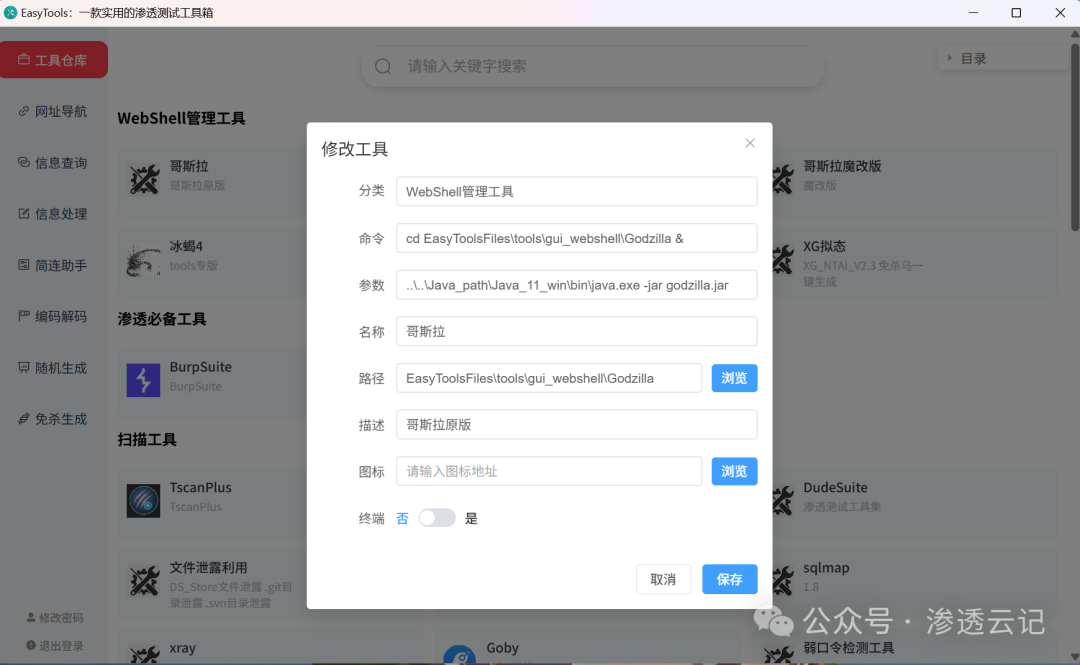This screenshot has height=665, width=1080.
Task: Click 修改密码 link at bottom left
Action: pos(55,617)
